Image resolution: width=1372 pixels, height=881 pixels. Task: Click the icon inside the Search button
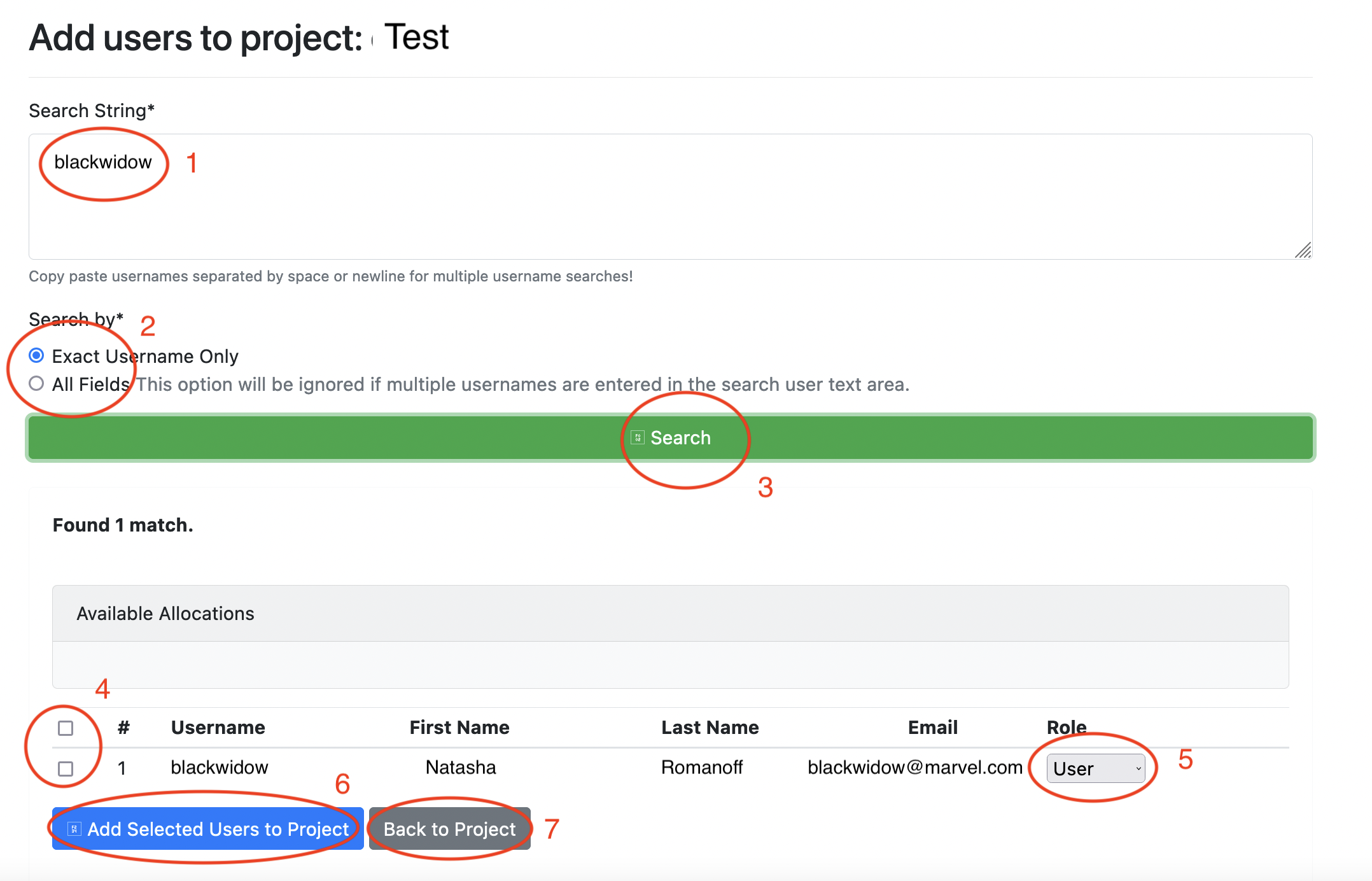point(638,437)
